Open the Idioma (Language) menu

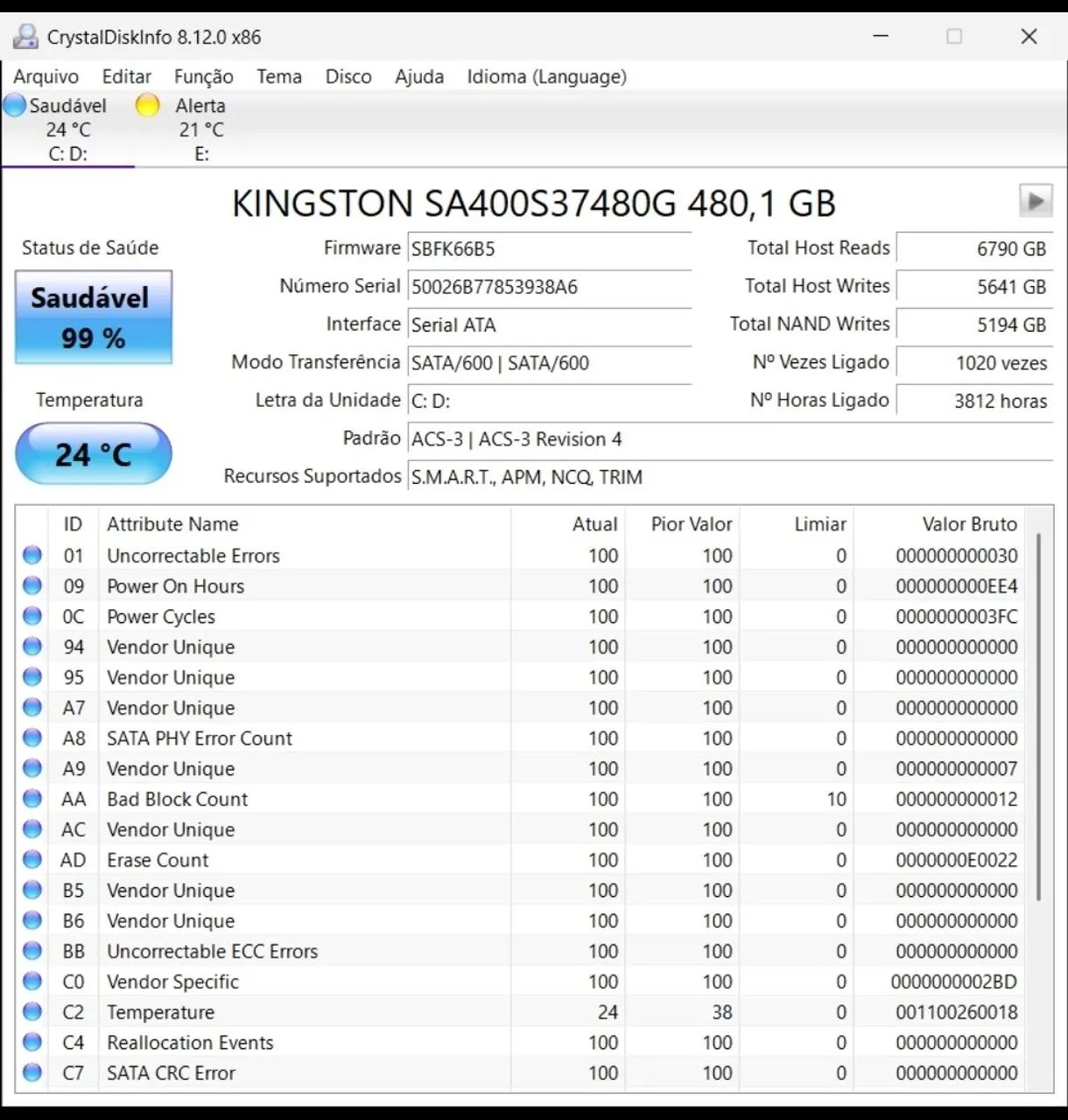(x=546, y=77)
